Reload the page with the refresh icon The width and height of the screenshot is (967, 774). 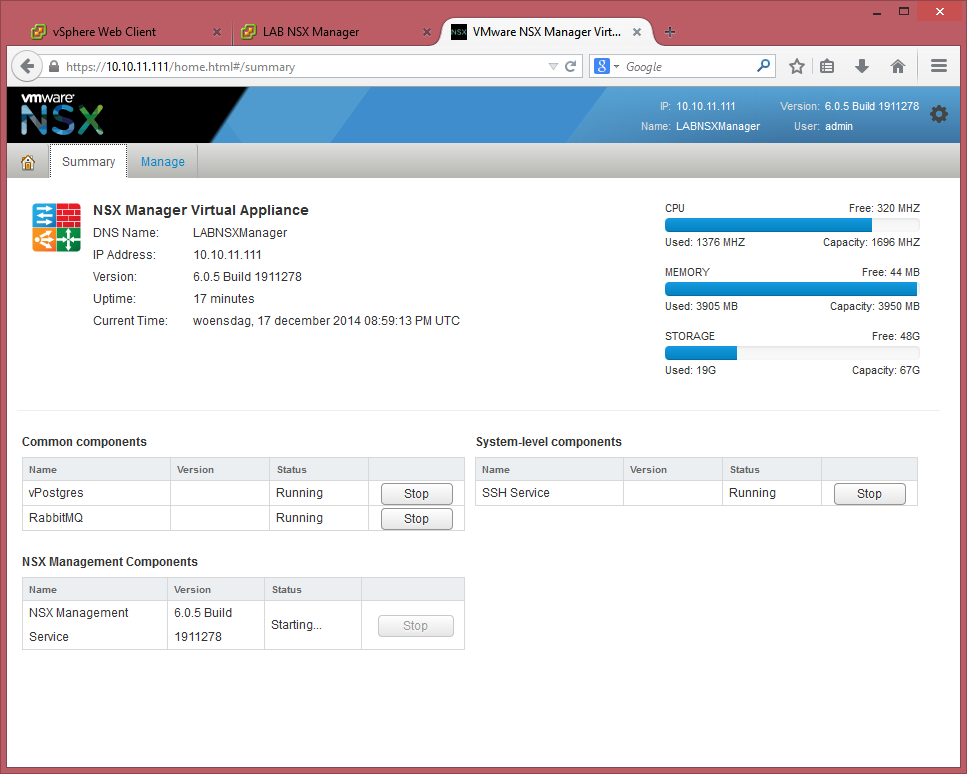571,67
